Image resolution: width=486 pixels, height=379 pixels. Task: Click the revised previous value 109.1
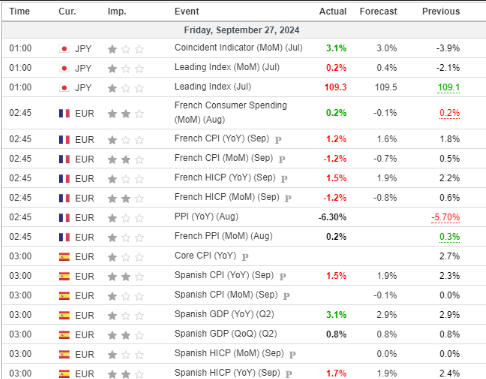coord(448,87)
